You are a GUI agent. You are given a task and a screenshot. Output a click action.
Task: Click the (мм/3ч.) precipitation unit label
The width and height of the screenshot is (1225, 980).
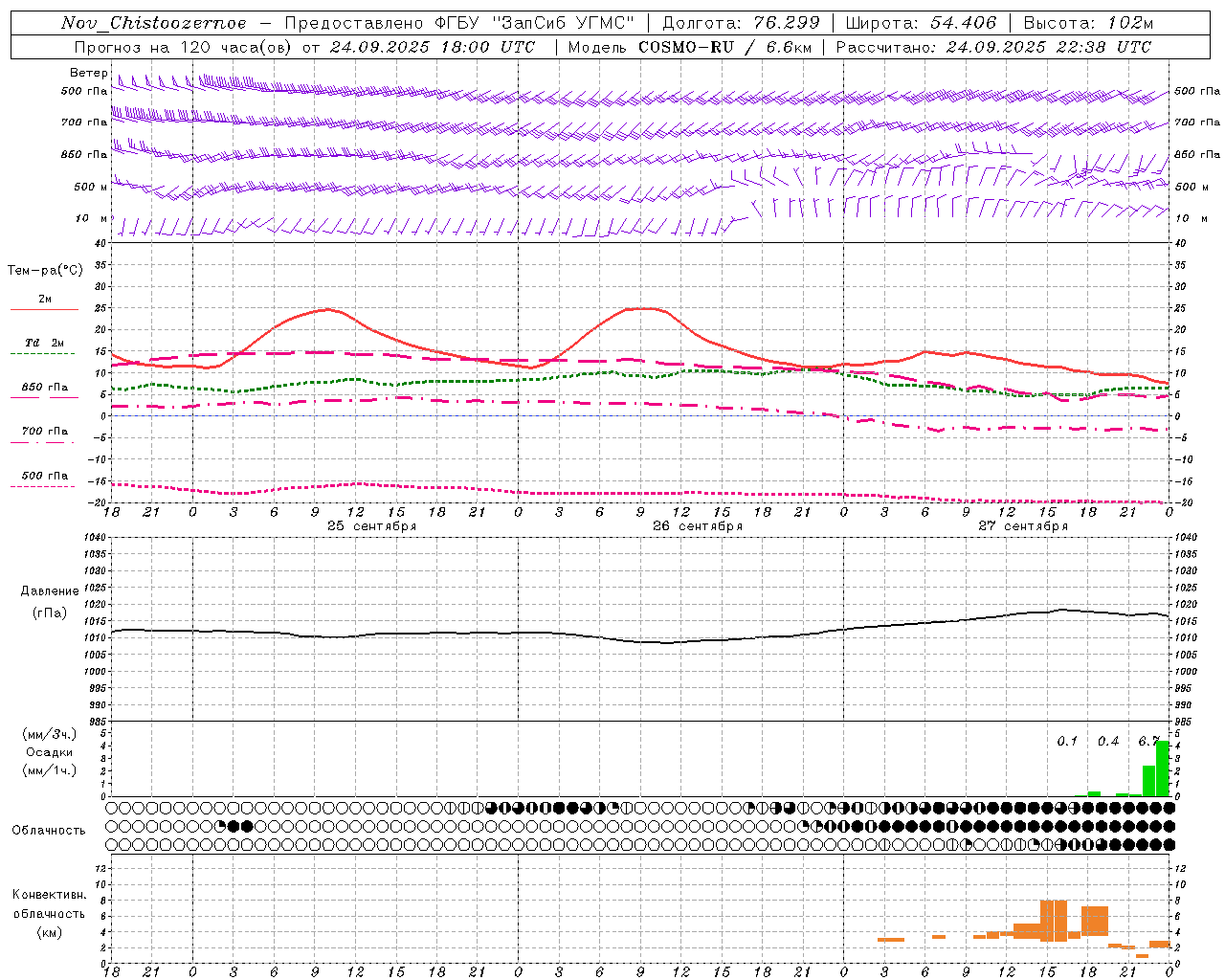pos(50,734)
